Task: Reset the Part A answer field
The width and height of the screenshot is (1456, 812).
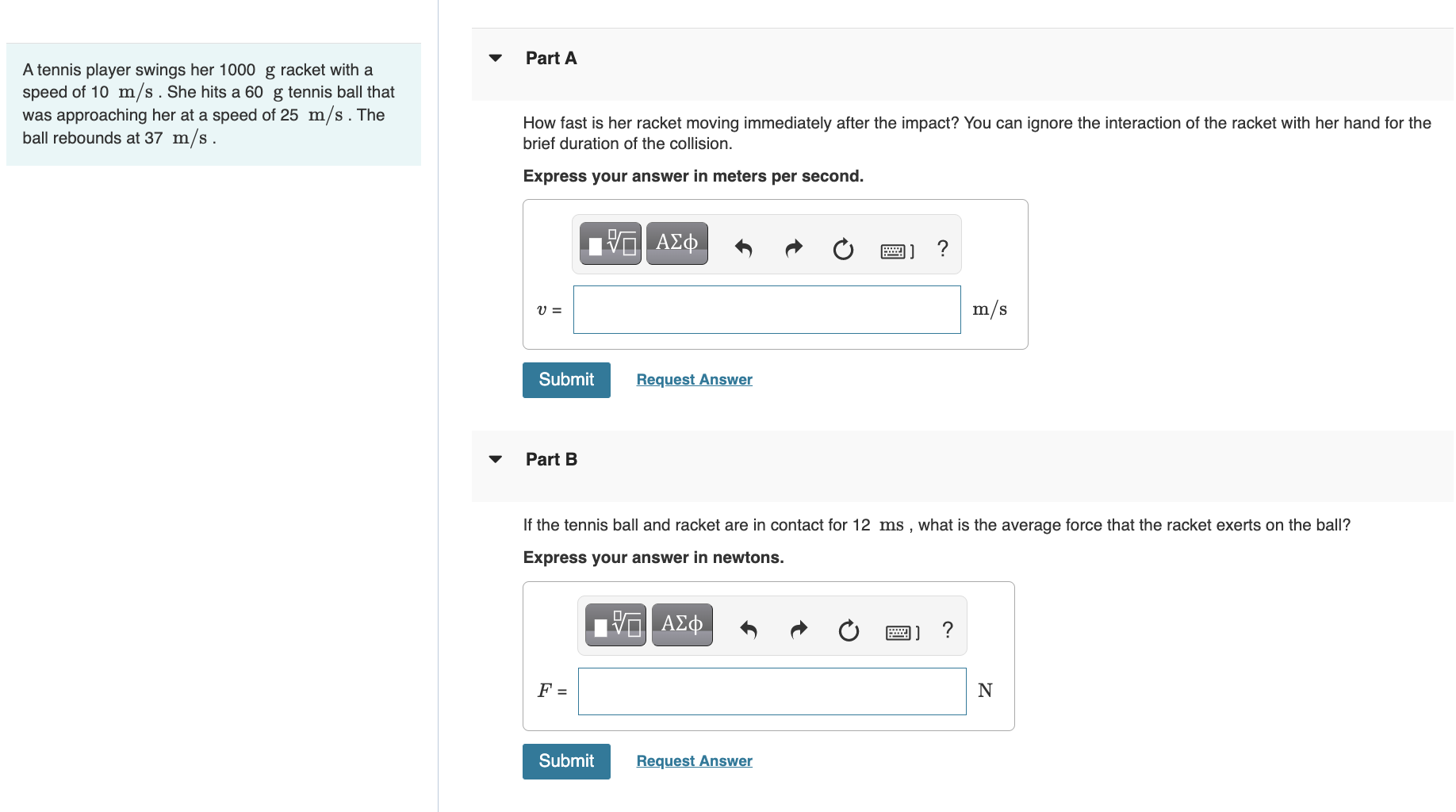Action: tap(843, 249)
